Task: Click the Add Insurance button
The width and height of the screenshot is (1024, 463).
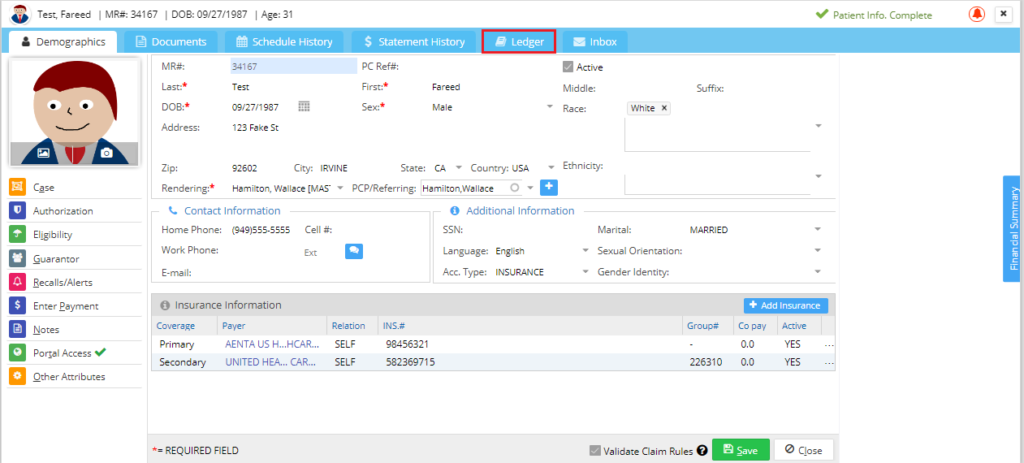Action: (786, 306)
